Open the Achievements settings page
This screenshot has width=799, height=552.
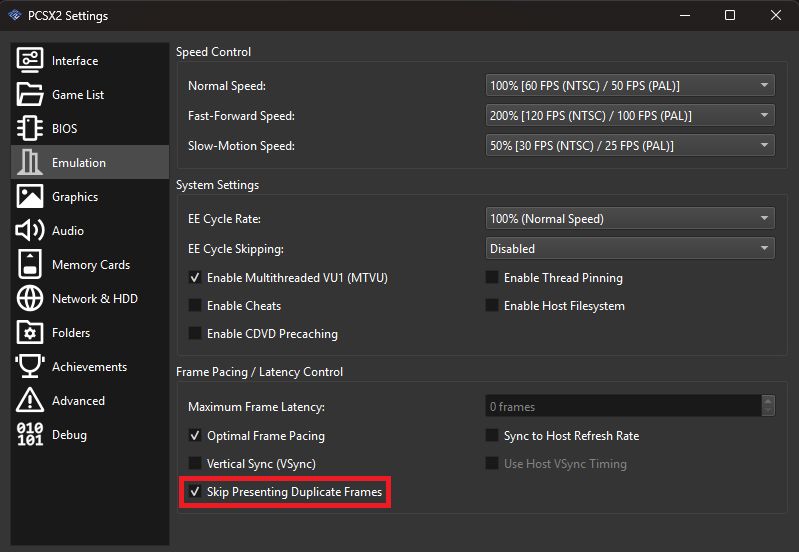[x=90, y=366]
